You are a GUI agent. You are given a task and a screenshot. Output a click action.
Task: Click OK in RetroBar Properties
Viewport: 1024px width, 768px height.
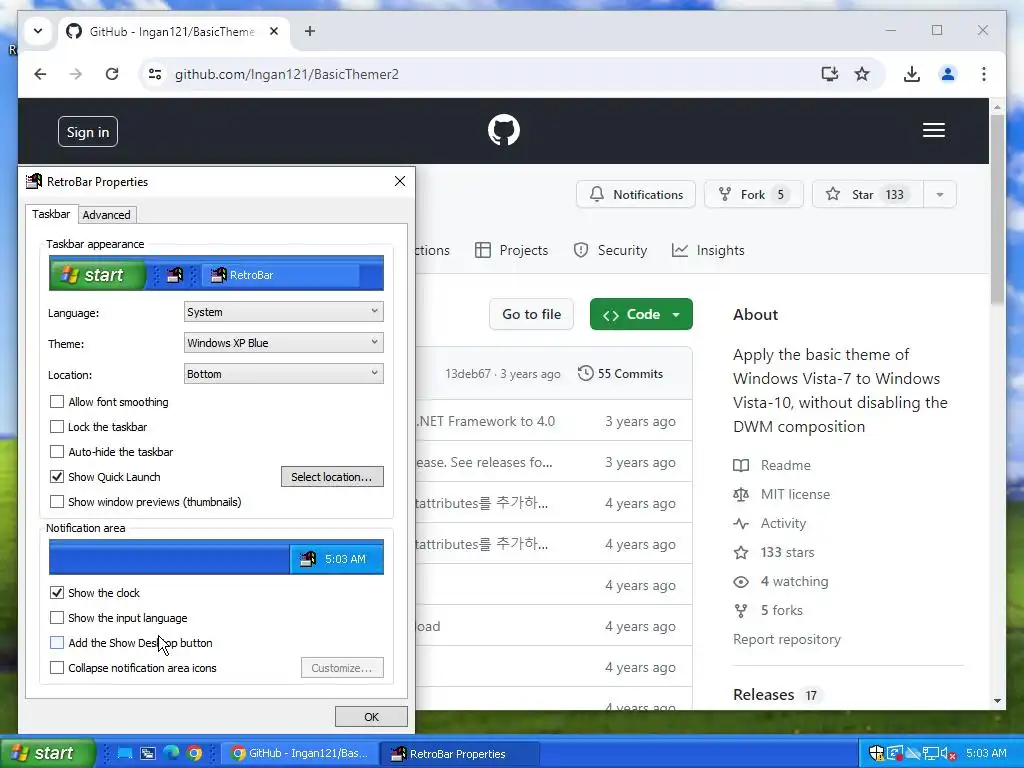[371, 716]
